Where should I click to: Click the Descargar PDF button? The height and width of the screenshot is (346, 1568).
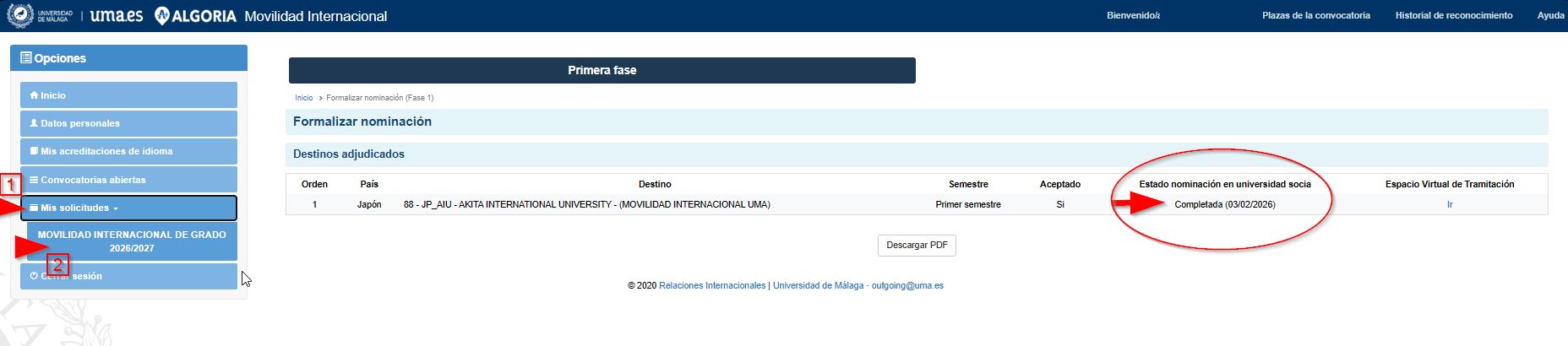click(x=917, y=245)
